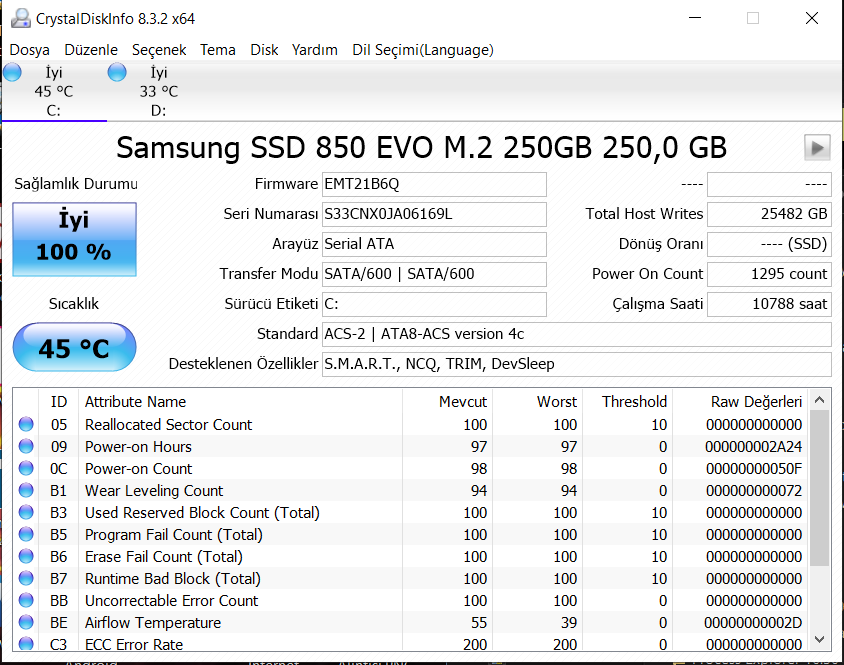Image resolution: width=844 pixels, height=665 pixels.
Task: Select the Wear Leveling Count attribute name
Action: (x=154, y=491)
